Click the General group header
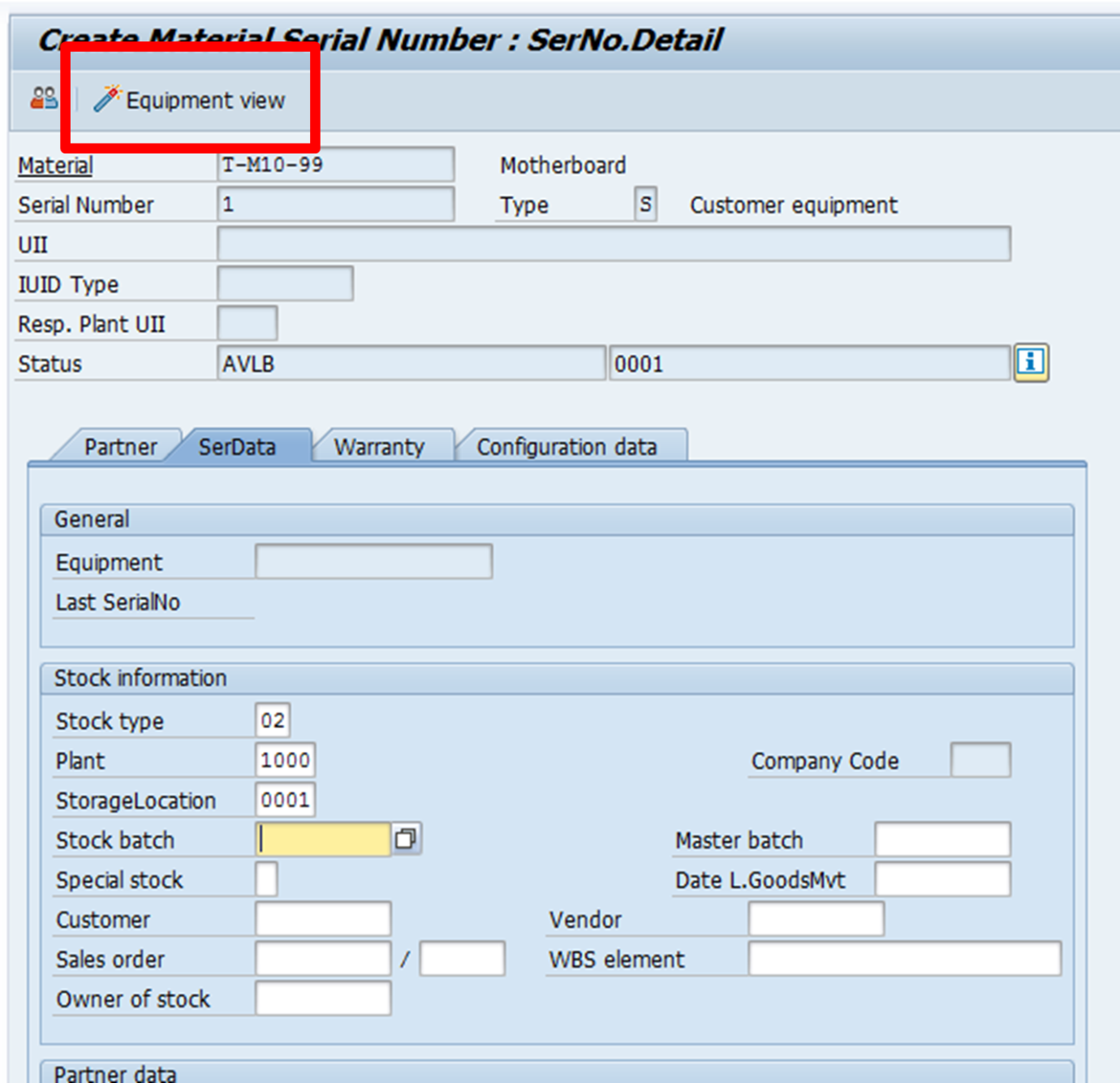Image resolution: width=1120 pixels, height=1083 pixels. pos(557,520)
